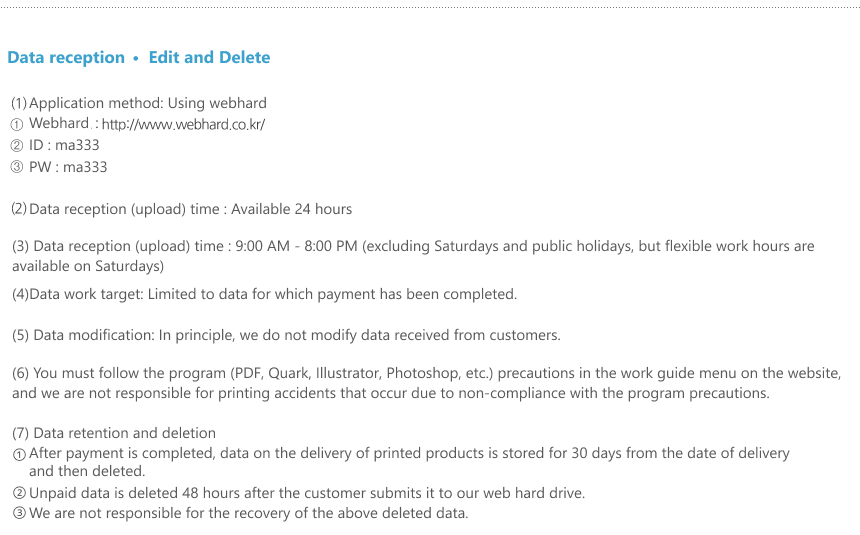Screen dimensions: 860x535
Task: Click the PW value ma333
Action: tap(85, 167)
